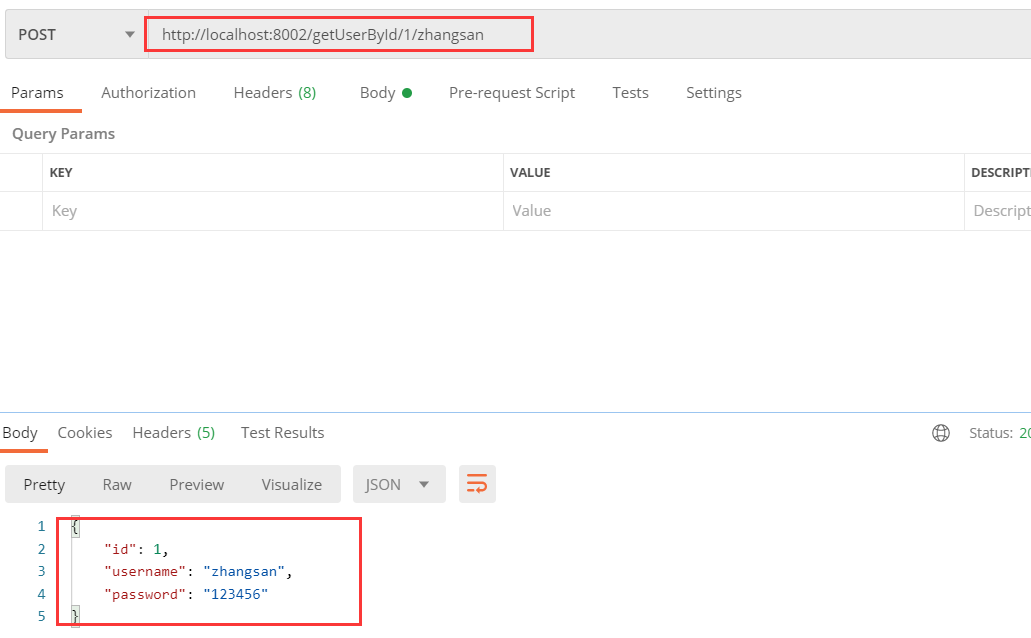The height and width of the screenshot is (638, 1031).
Task: Open the JSON format dropdown
Action: click(x=399, y=485)
